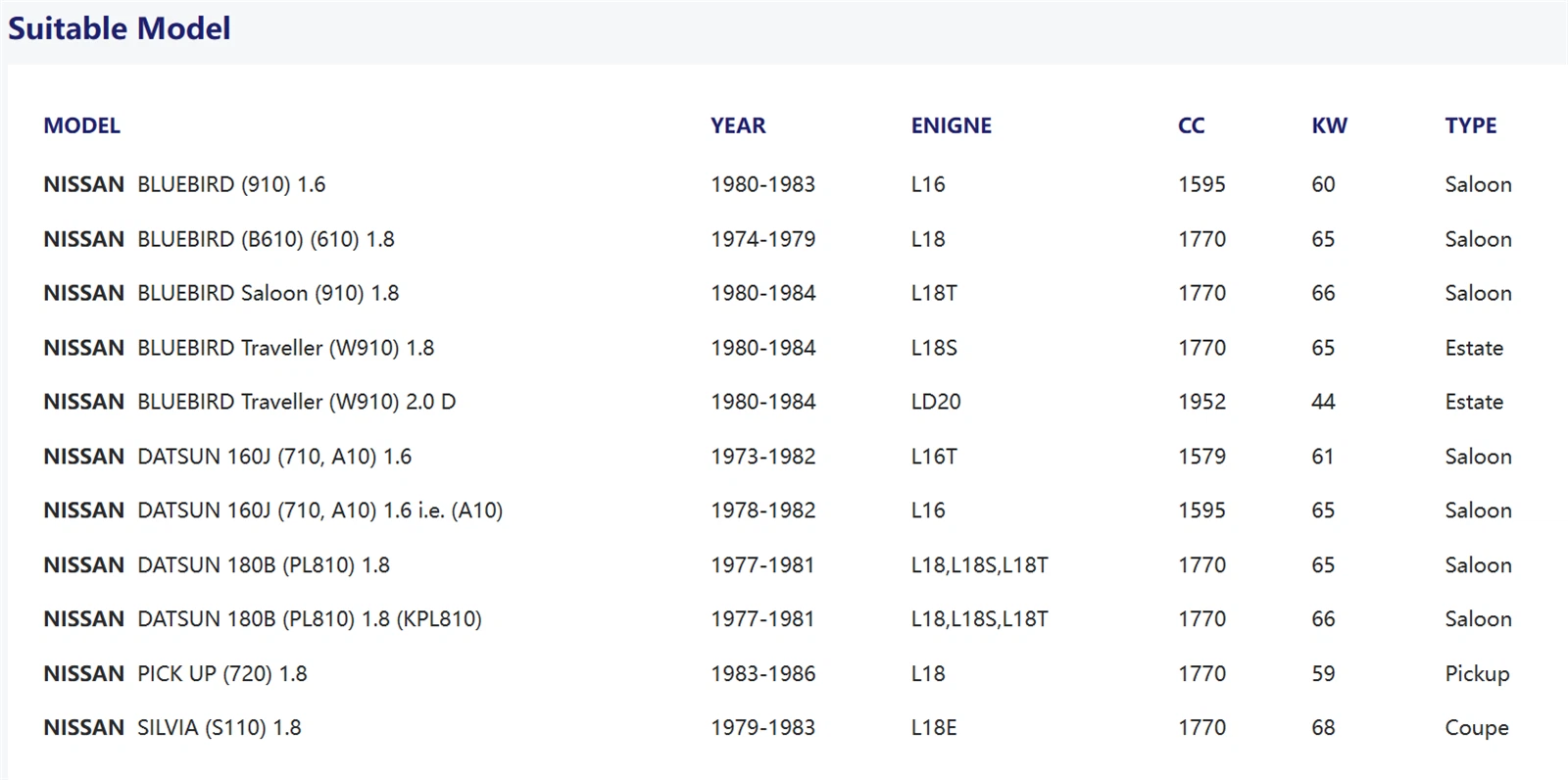Select the ENIGNE column header
The width and height of the screenshot is (1568, 780).
951,125
